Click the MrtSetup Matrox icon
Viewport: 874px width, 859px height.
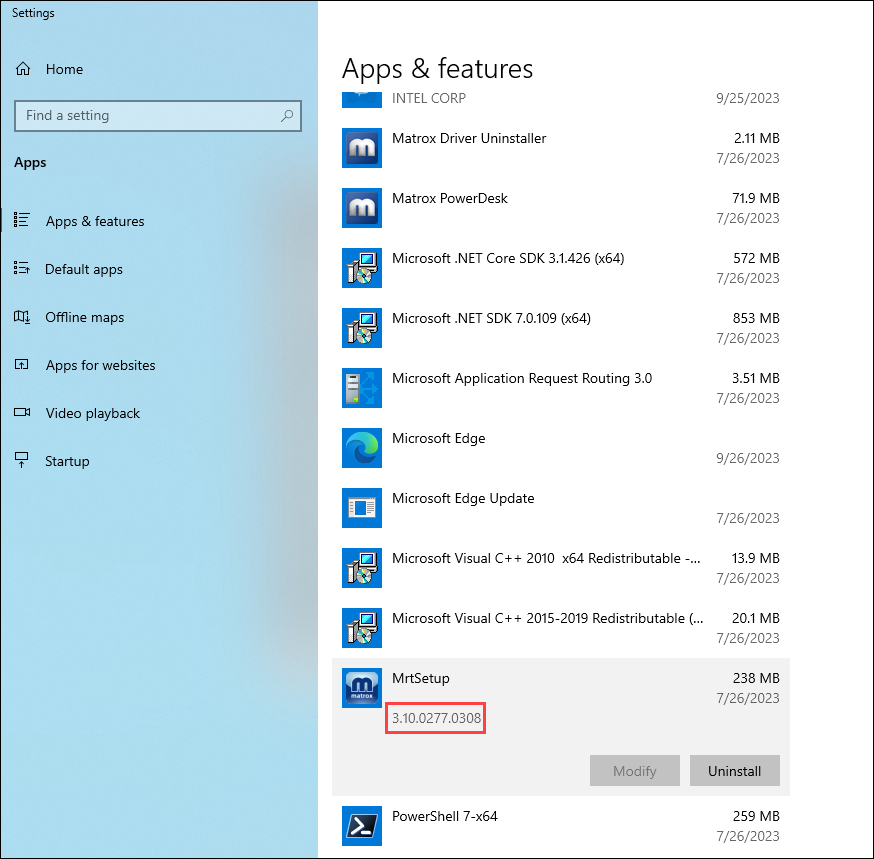point(361,688)
